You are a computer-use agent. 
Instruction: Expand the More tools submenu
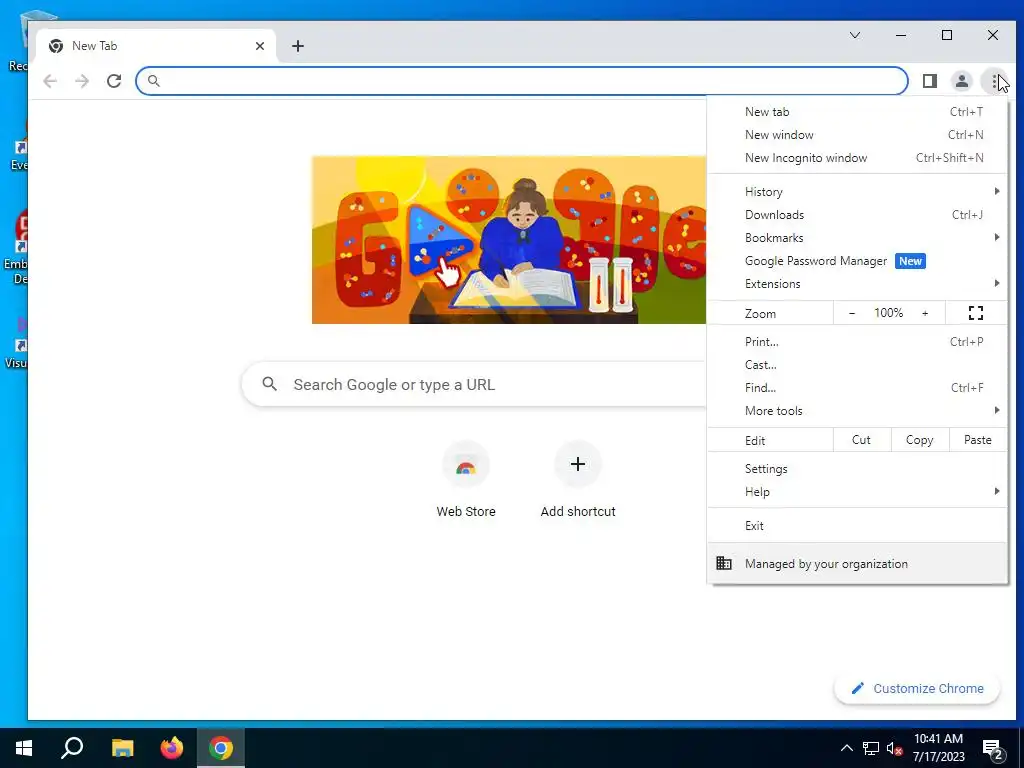pos(858,410)
